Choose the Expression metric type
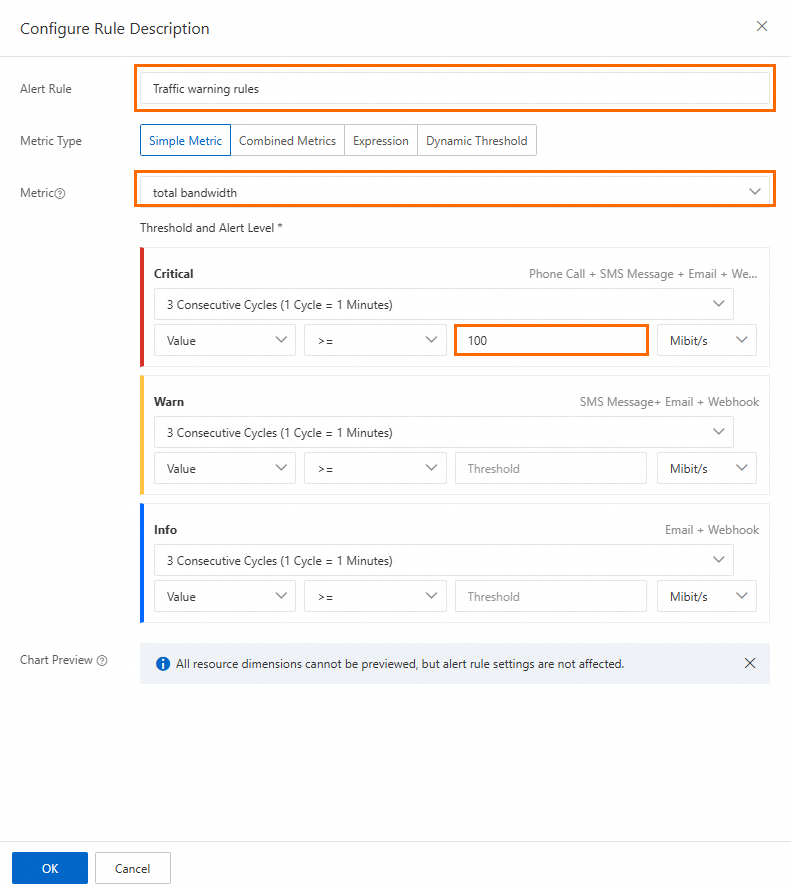Image resolution: width=791 pixels, height=887 pixels. click(x=380, y=141)
